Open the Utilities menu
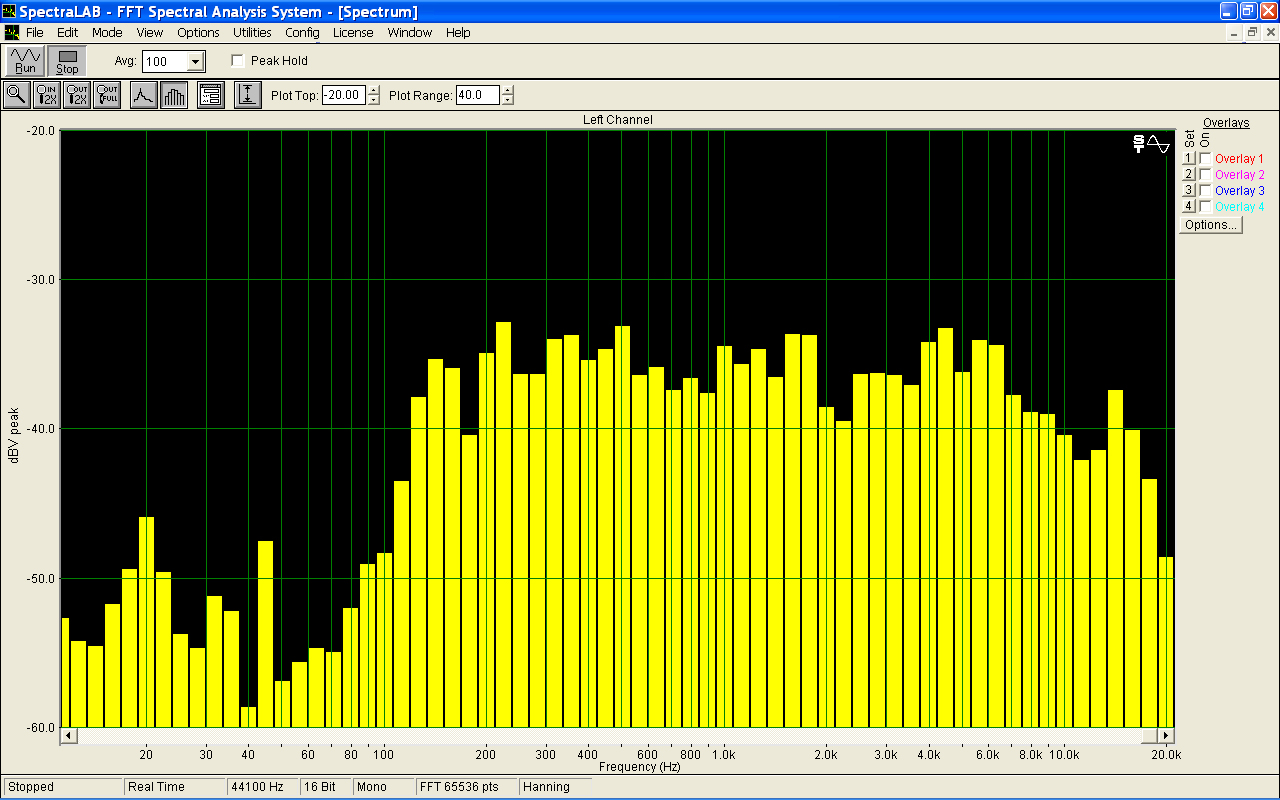Image resolution: width=1280 pixels, height=800 pixels. pos(252,33)
